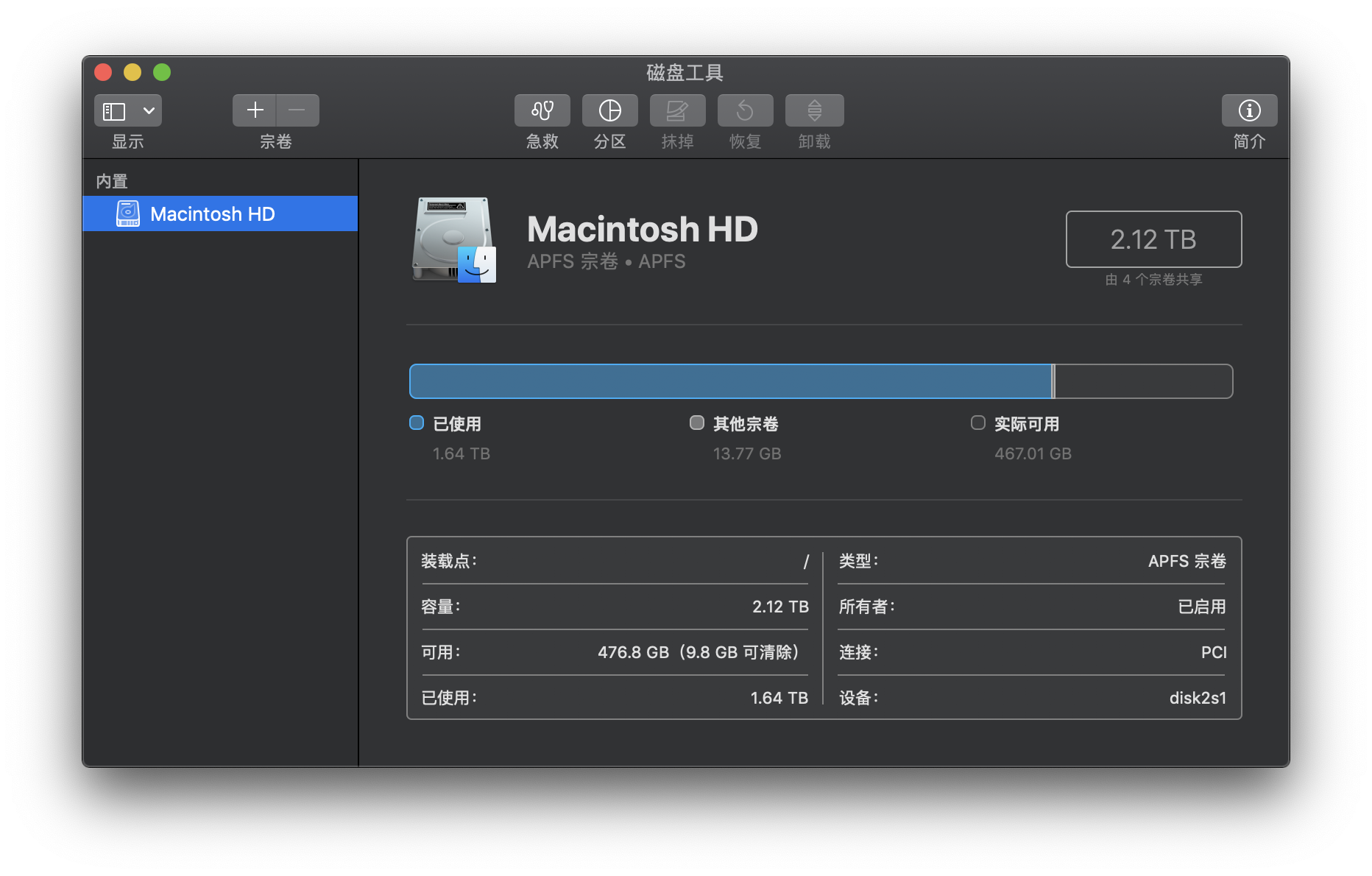This screenshot has height=876, width=1372.
Task: Click the 已使用 legend label
Action: point(457,424)
